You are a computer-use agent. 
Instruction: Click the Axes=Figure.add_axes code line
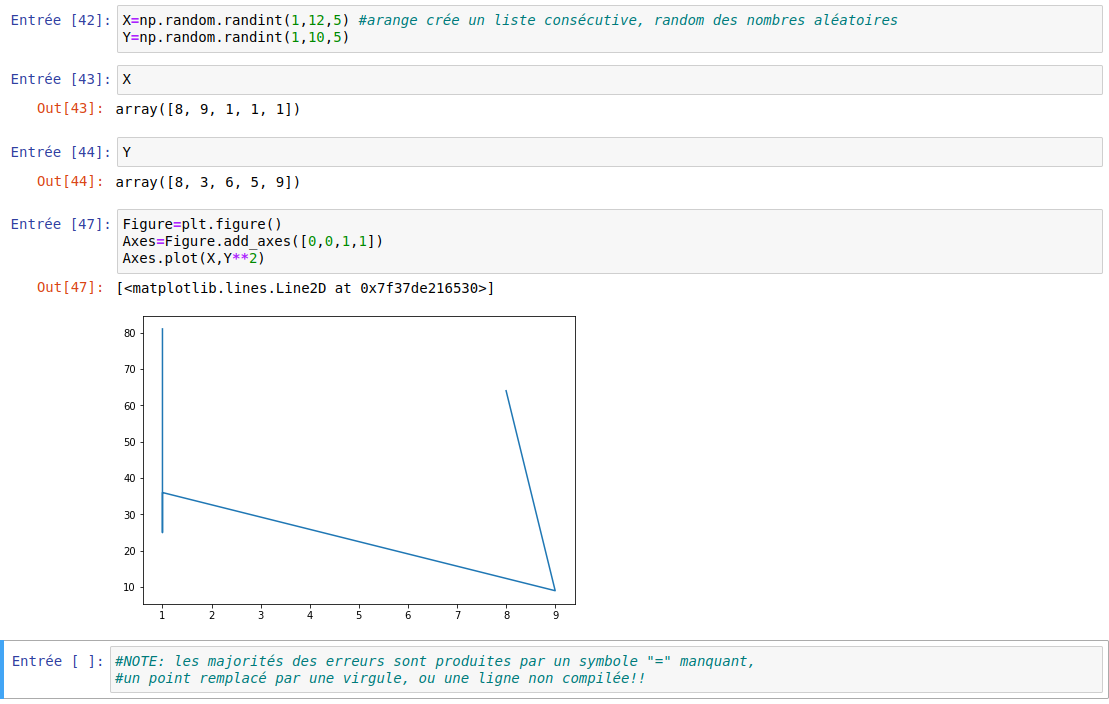pos(252,241)
